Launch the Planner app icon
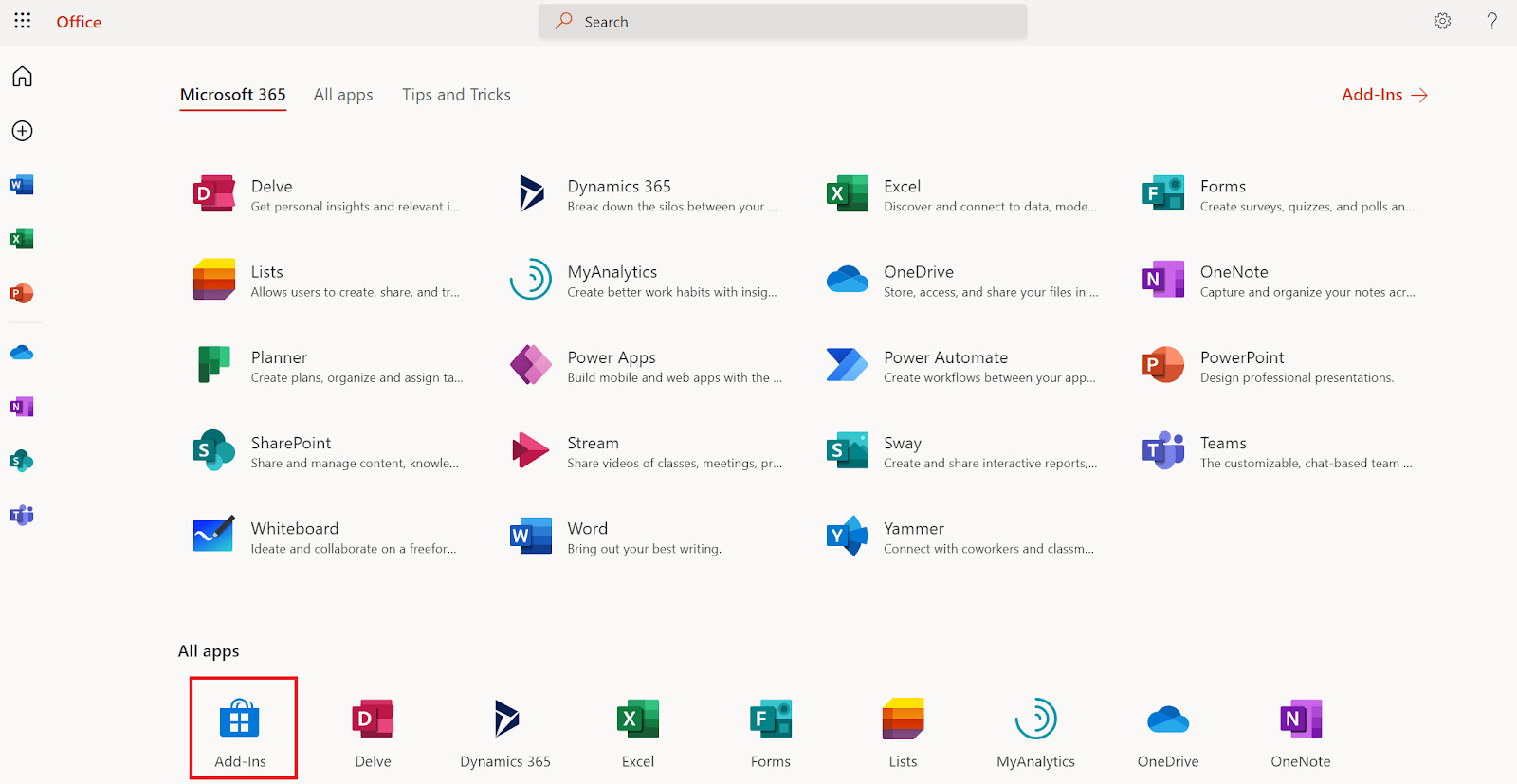This screenshot has width=1517, height=784. [x=214, y=364]
